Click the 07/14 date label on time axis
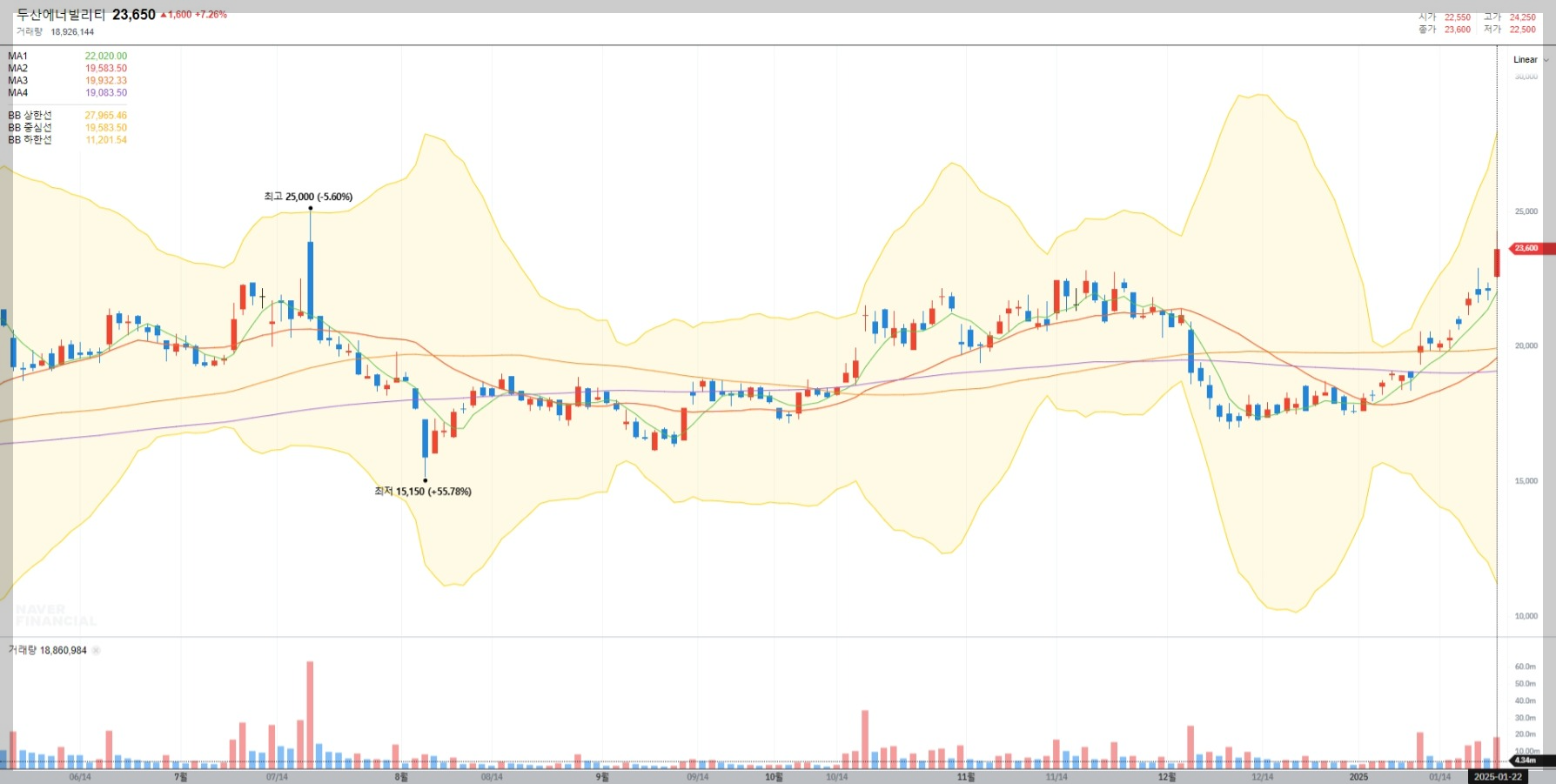Screen dimensions: 1556x784 click(x=277, y=777)
